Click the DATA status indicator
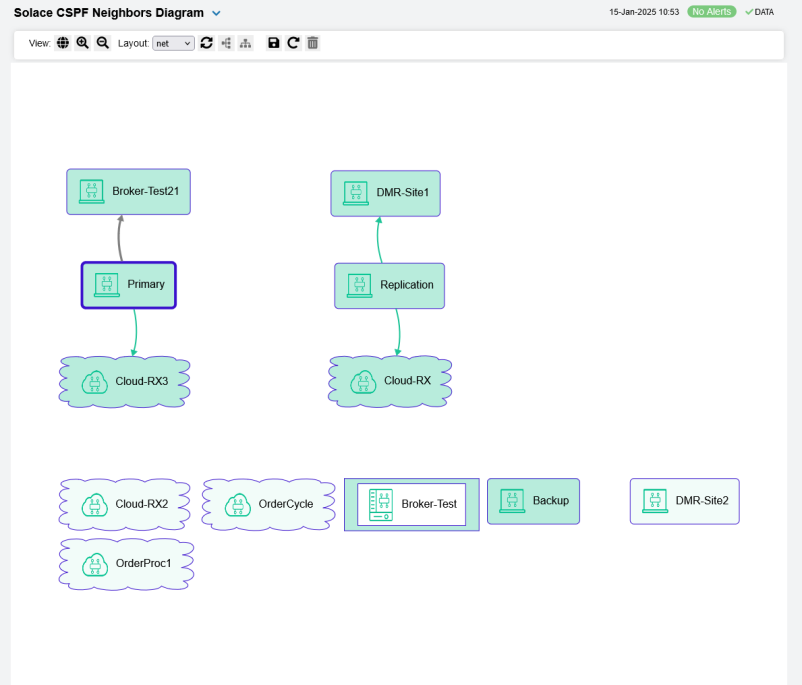The image size is (802, 685). [x=759, y=12]
